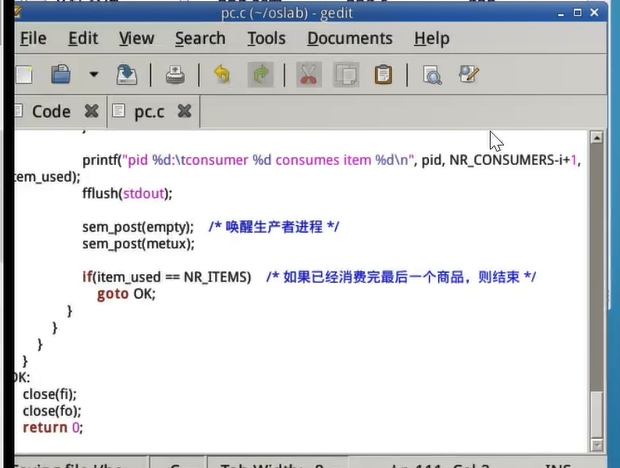Switch to the pc.c tab
Screen dimensions: 620x468
(x=149, y=112)
